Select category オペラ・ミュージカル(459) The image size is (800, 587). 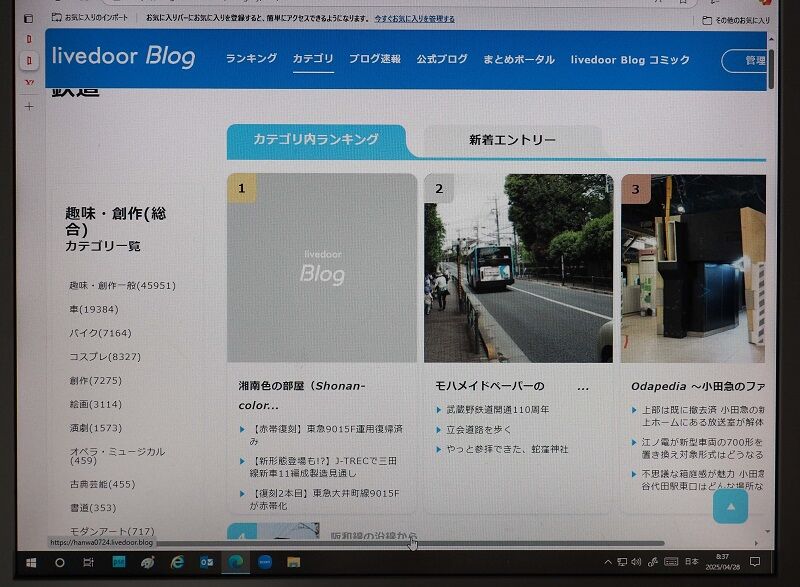pyautogui.click(x=117, y=456)
